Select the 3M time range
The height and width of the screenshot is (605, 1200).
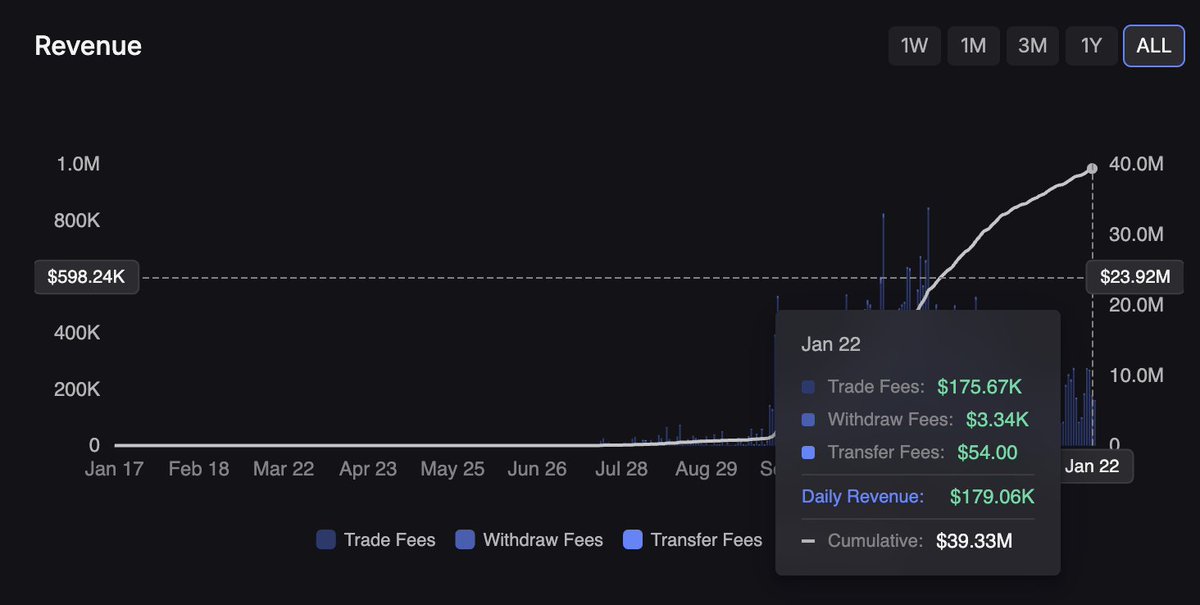pos(1032,46)
